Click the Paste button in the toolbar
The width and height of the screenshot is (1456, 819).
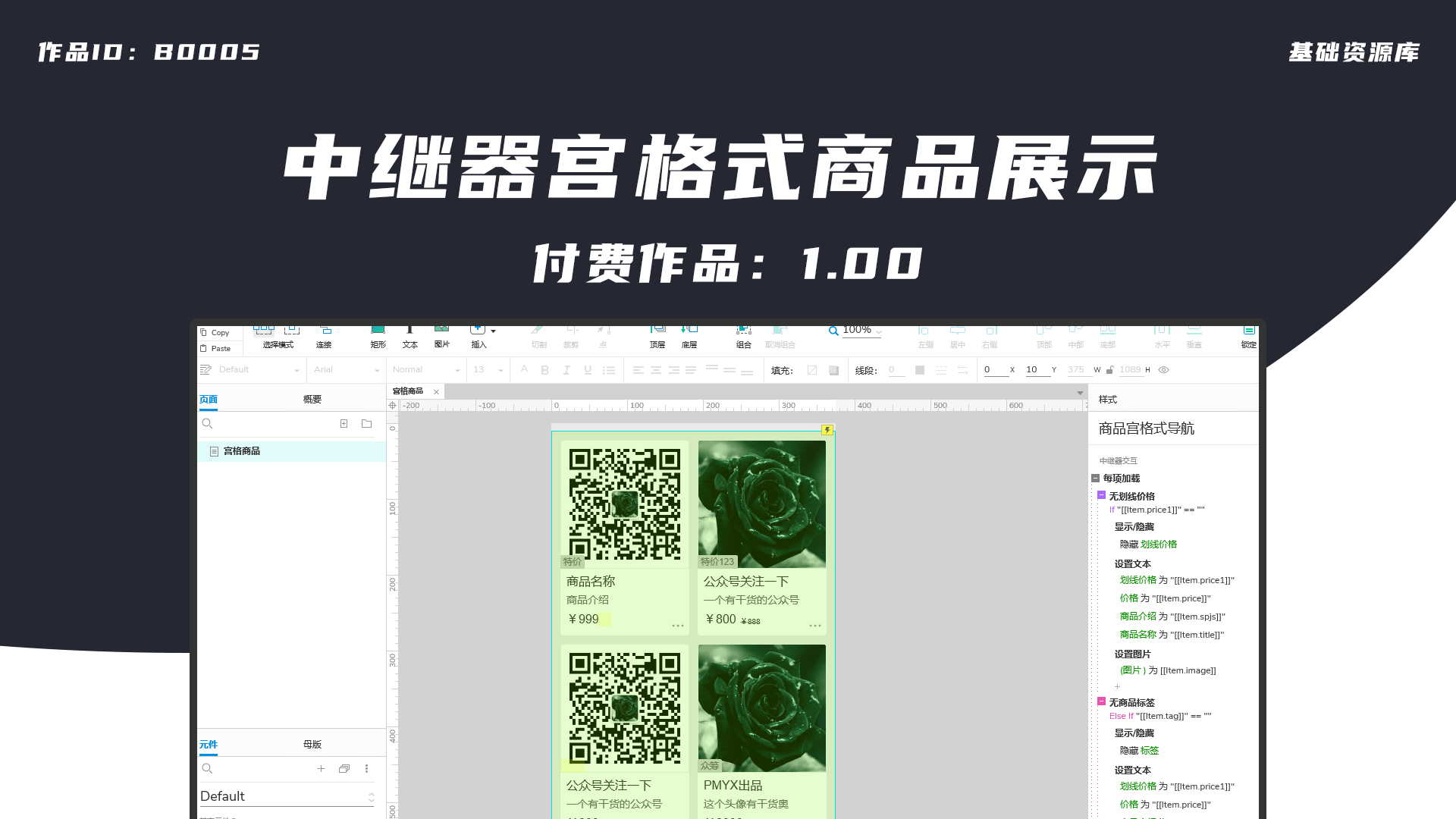click(x=215, y=349)
